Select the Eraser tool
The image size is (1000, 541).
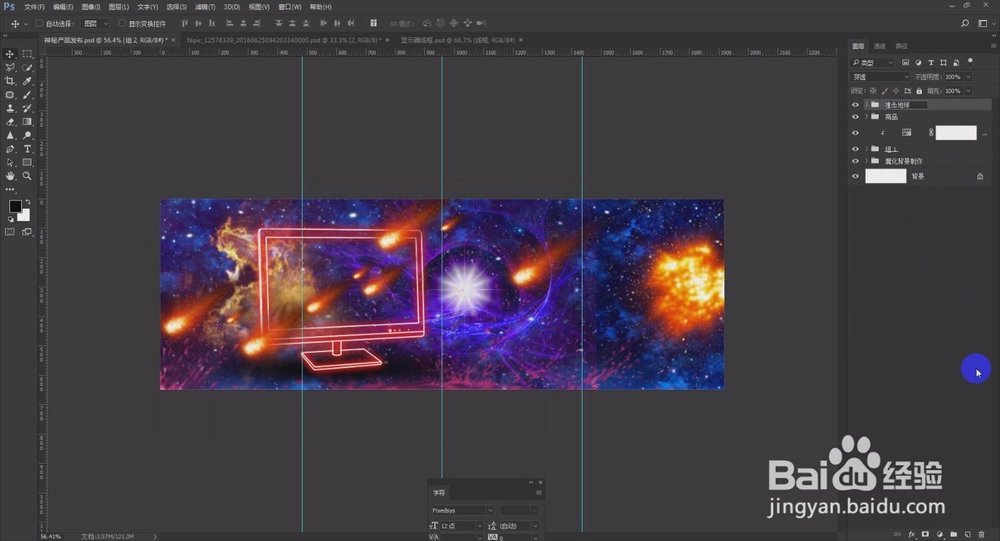(10, 122)
